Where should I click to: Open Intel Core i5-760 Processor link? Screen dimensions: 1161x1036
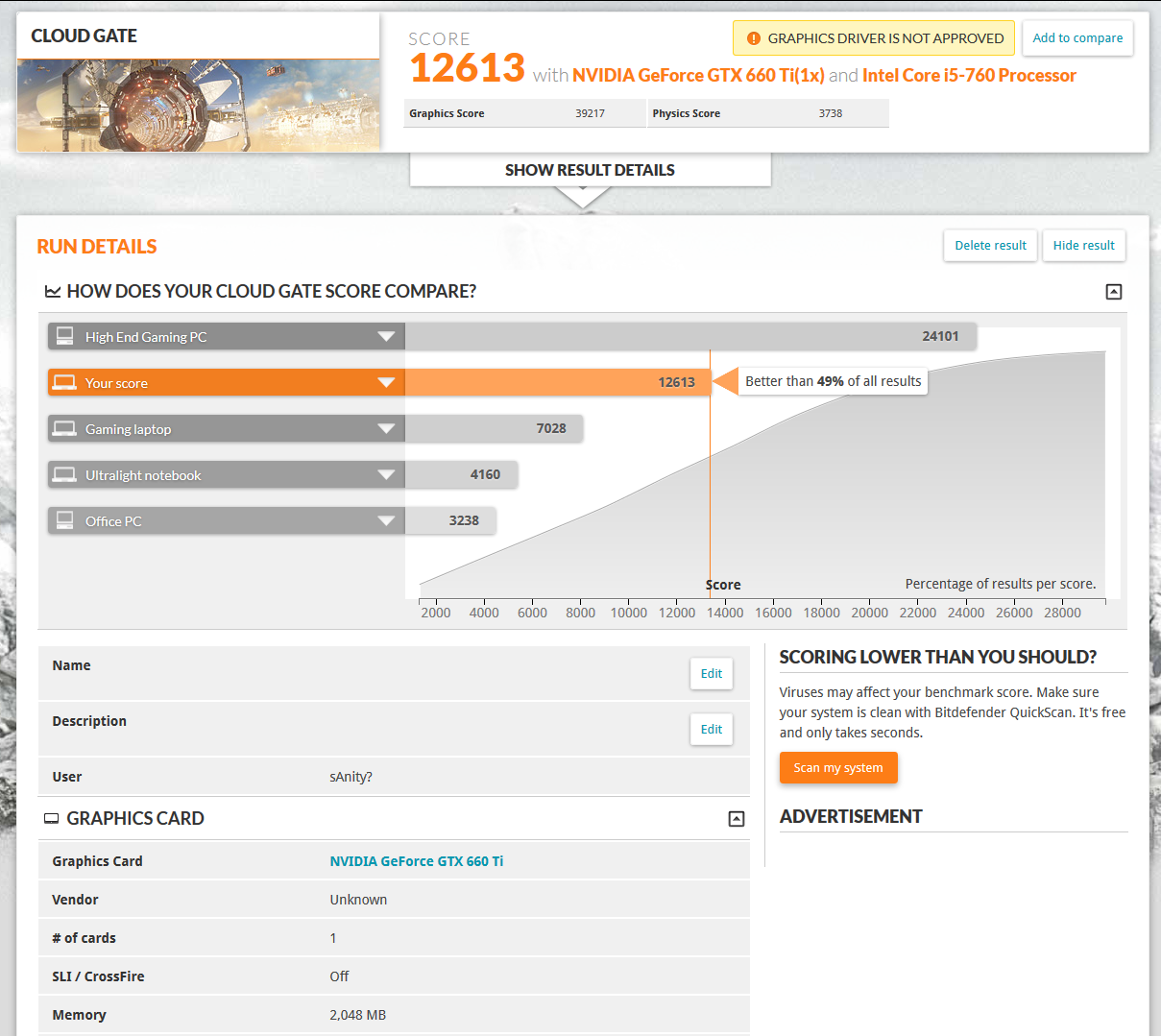click(x=969, y=75)
